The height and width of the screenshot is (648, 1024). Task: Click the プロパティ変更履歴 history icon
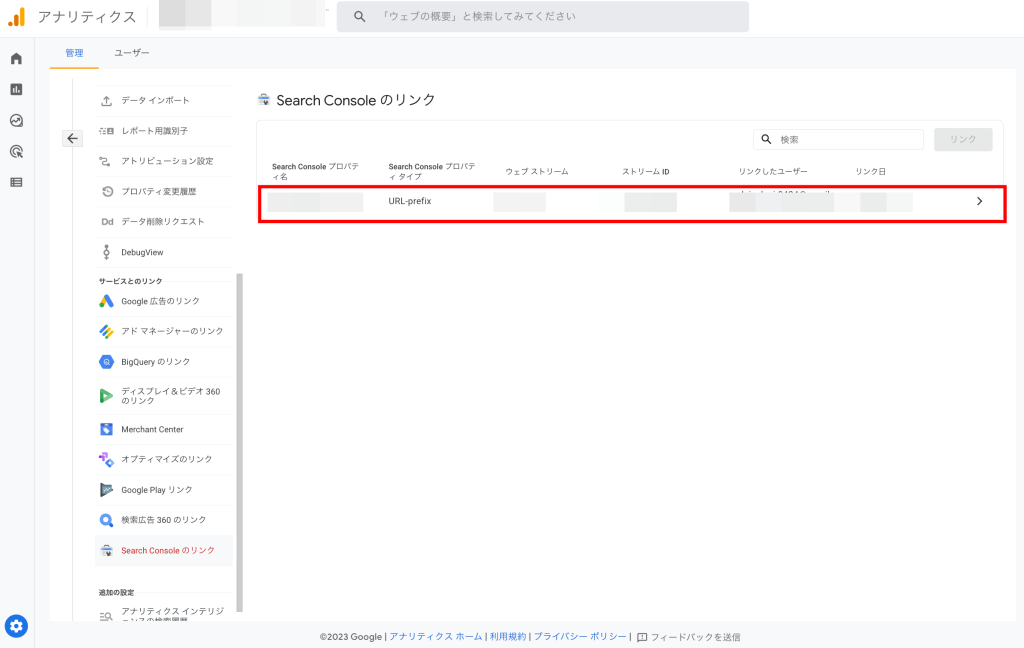[107, 191]
